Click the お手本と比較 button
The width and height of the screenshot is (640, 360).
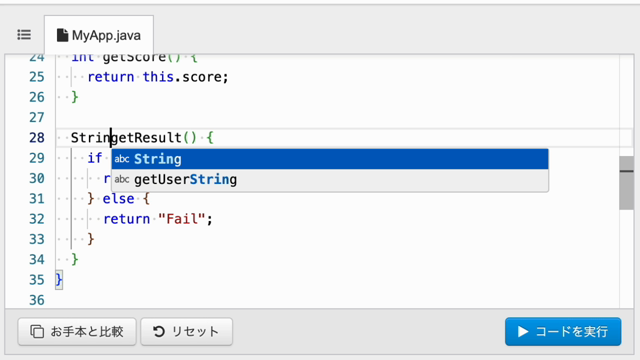[77, 331]
